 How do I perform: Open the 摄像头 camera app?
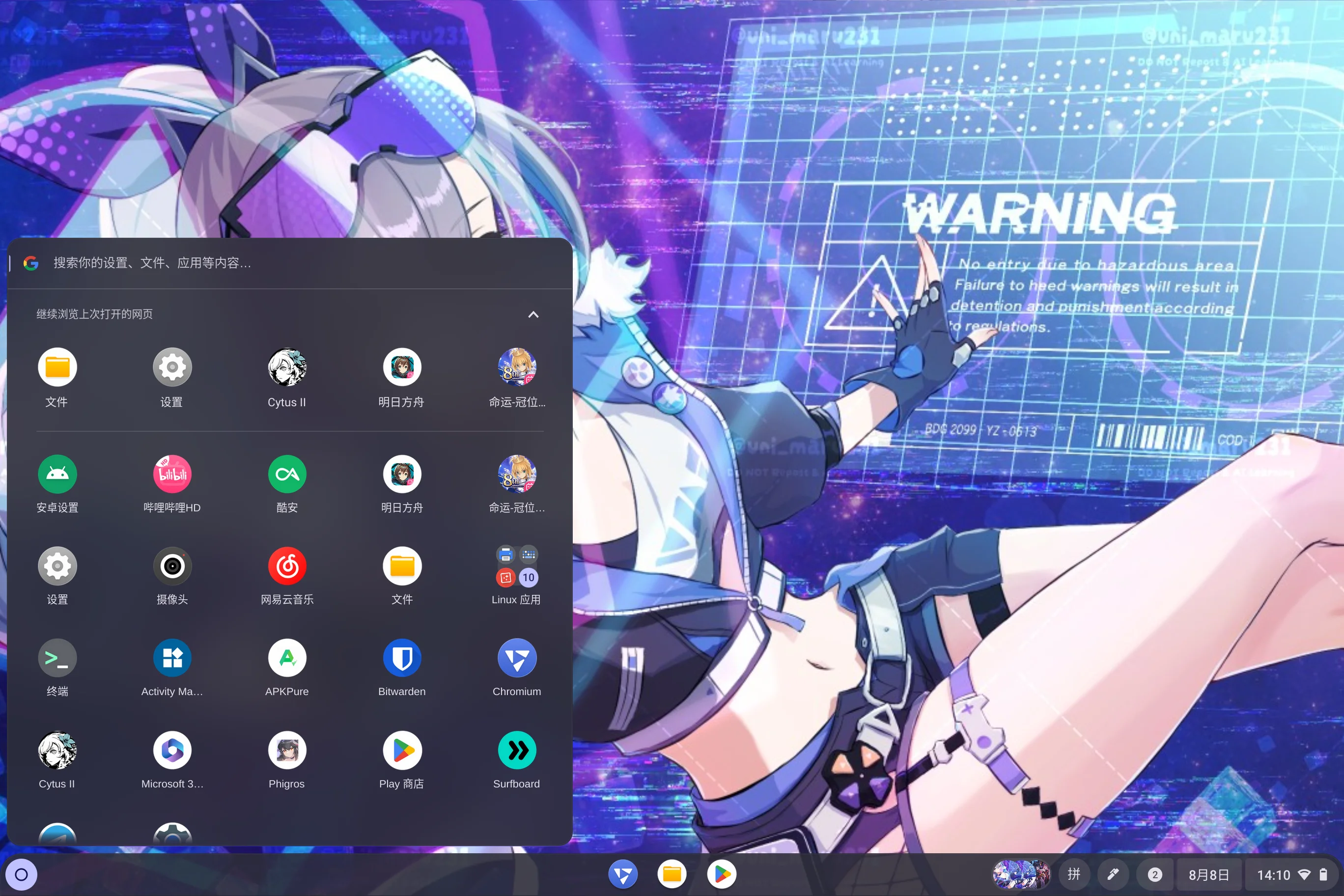172,566
